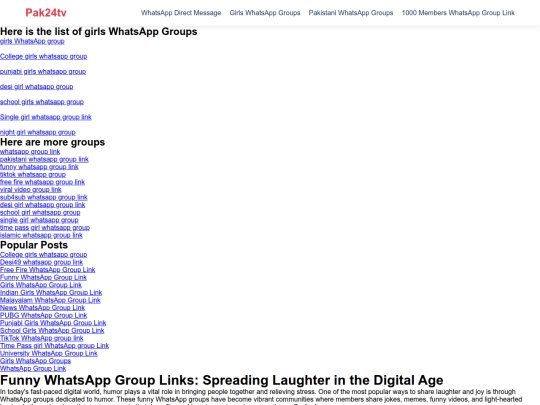Open Pakistani WhatsApp Groups nav item
Screen dimensions: 540x405
coord(351,13)
